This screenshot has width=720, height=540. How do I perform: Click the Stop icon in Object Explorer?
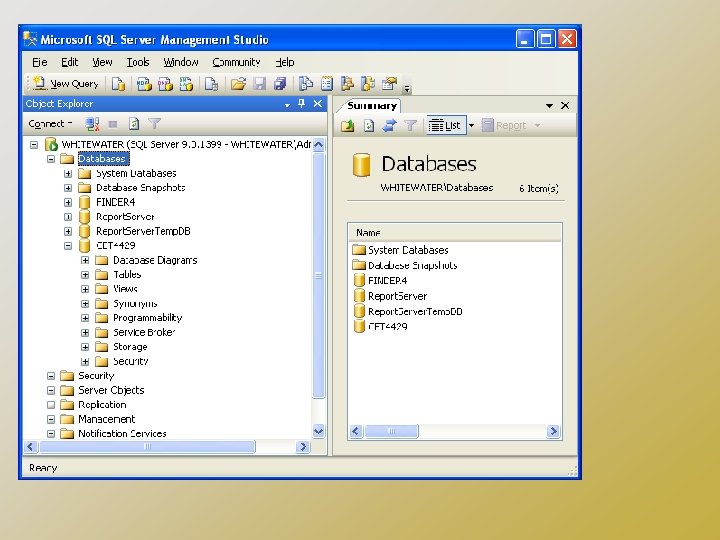tap(112, 124)
